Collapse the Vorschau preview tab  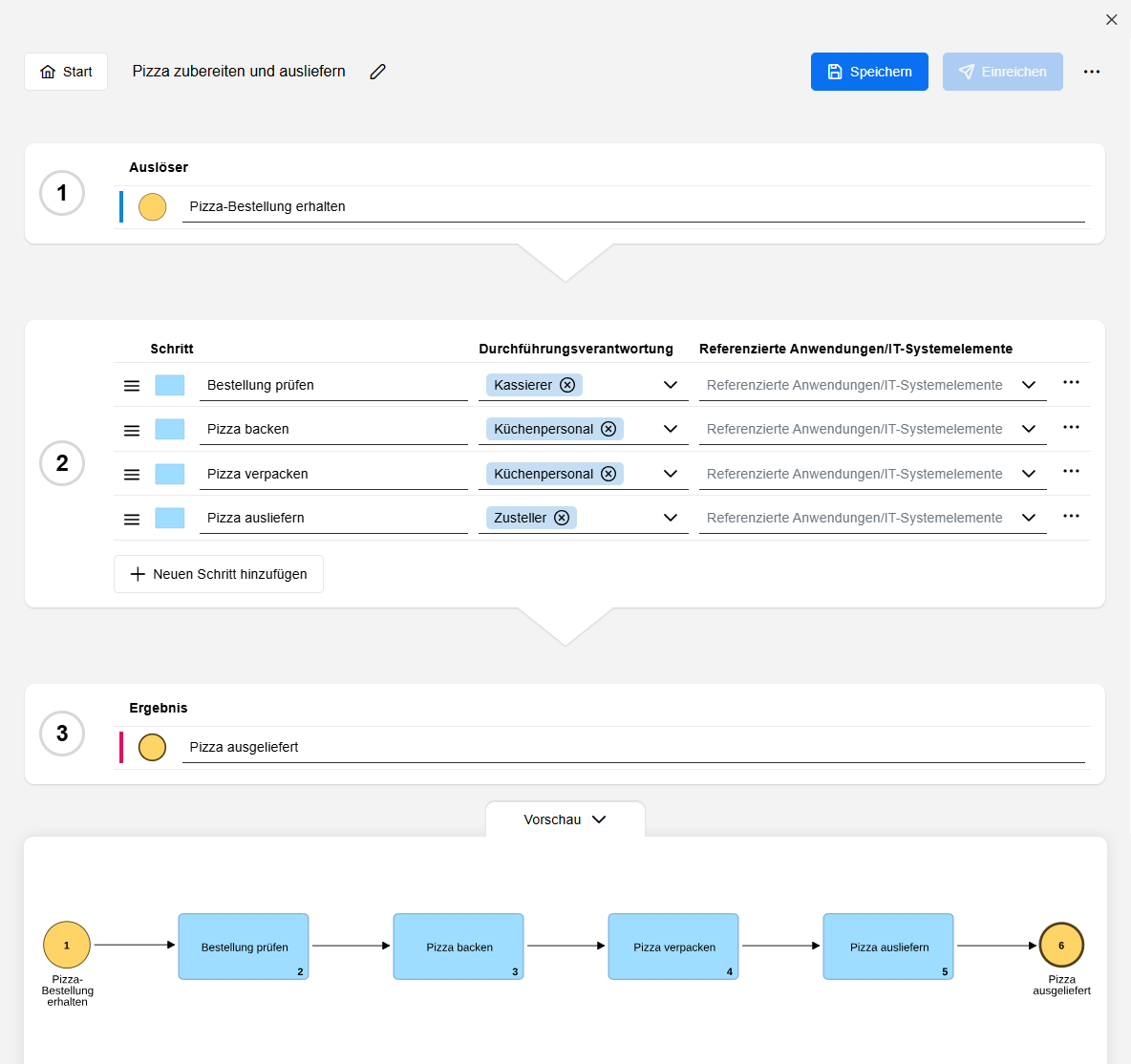[565, 819]
